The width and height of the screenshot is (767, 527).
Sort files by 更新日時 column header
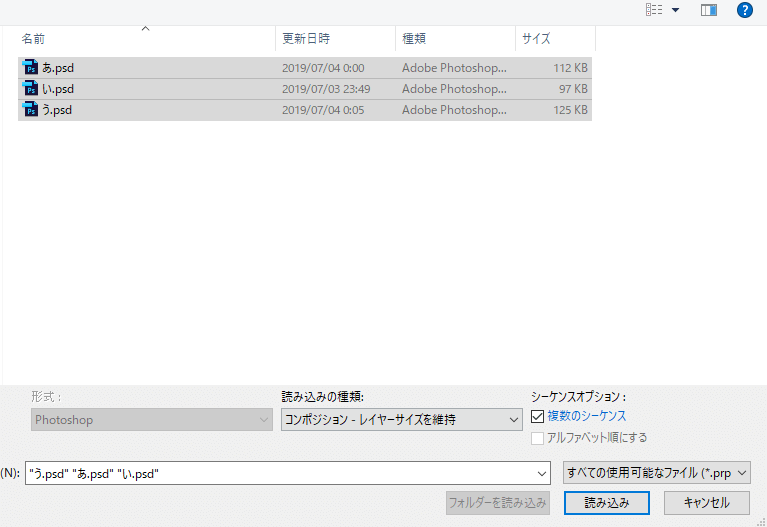[306, 38]
